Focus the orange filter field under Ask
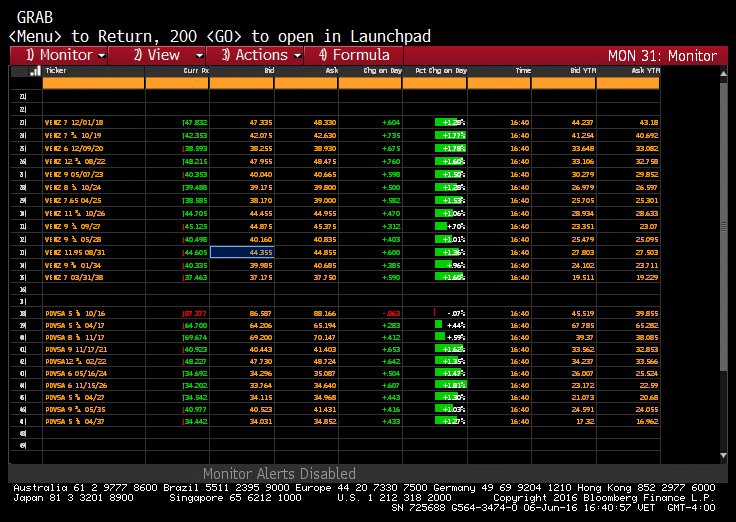The width and height of the screenshot is (736, 522). pos(306,83)
